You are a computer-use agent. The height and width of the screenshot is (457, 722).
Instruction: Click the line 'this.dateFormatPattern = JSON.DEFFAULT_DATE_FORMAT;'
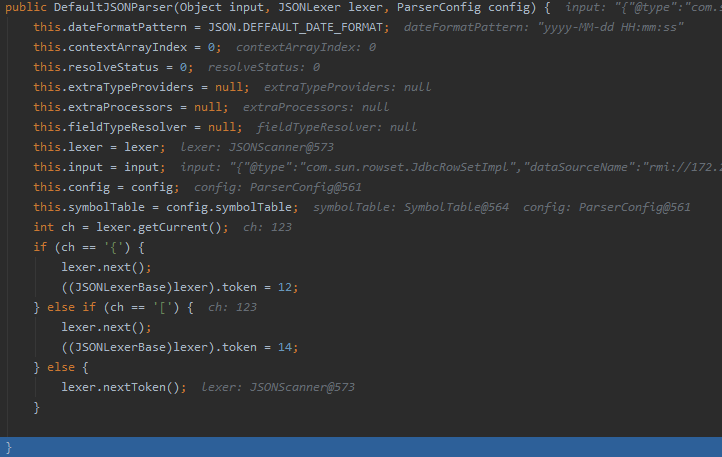click(x=211, y=28)
